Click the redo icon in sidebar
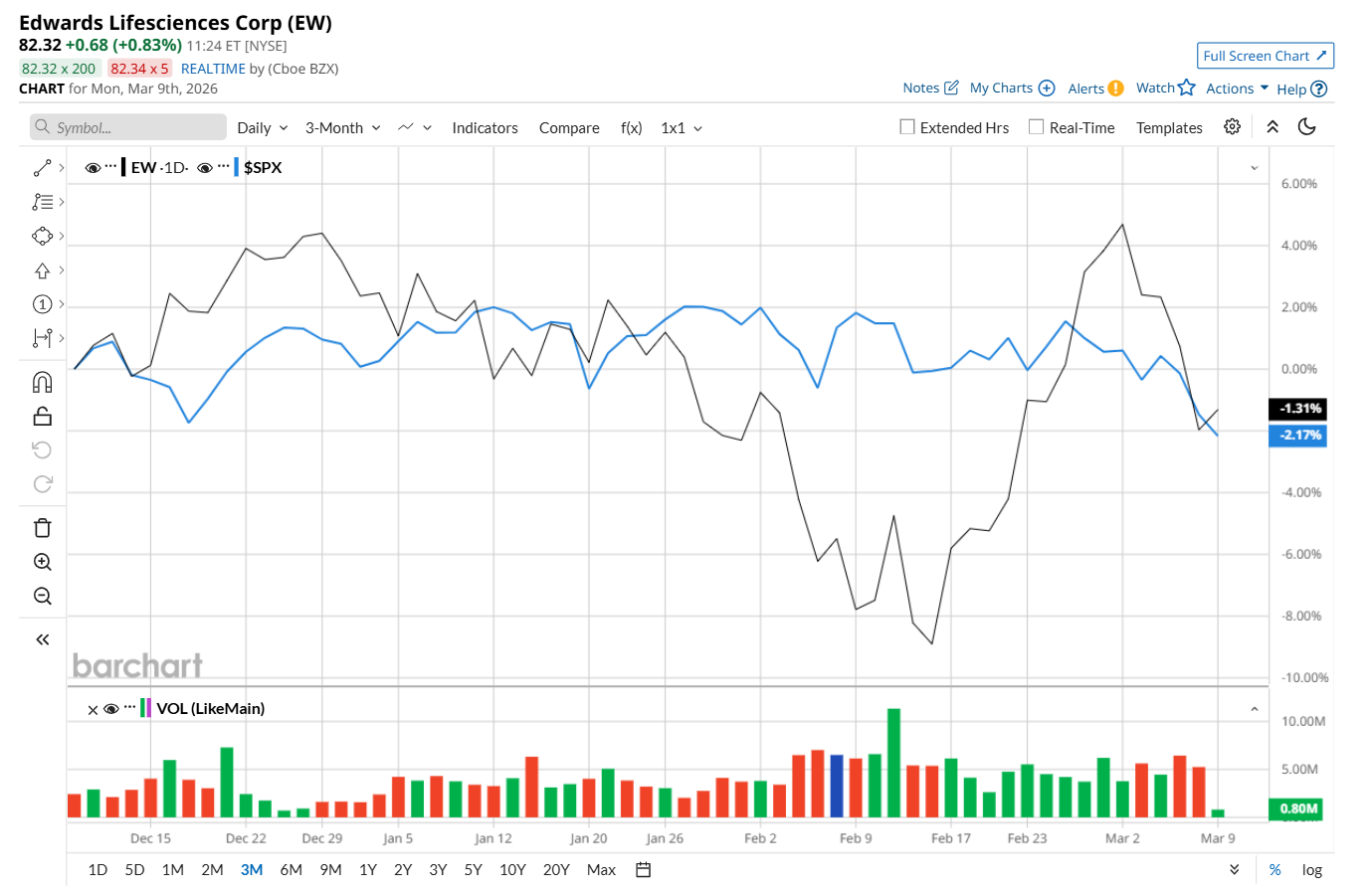1371x896 pixels. 42,484
